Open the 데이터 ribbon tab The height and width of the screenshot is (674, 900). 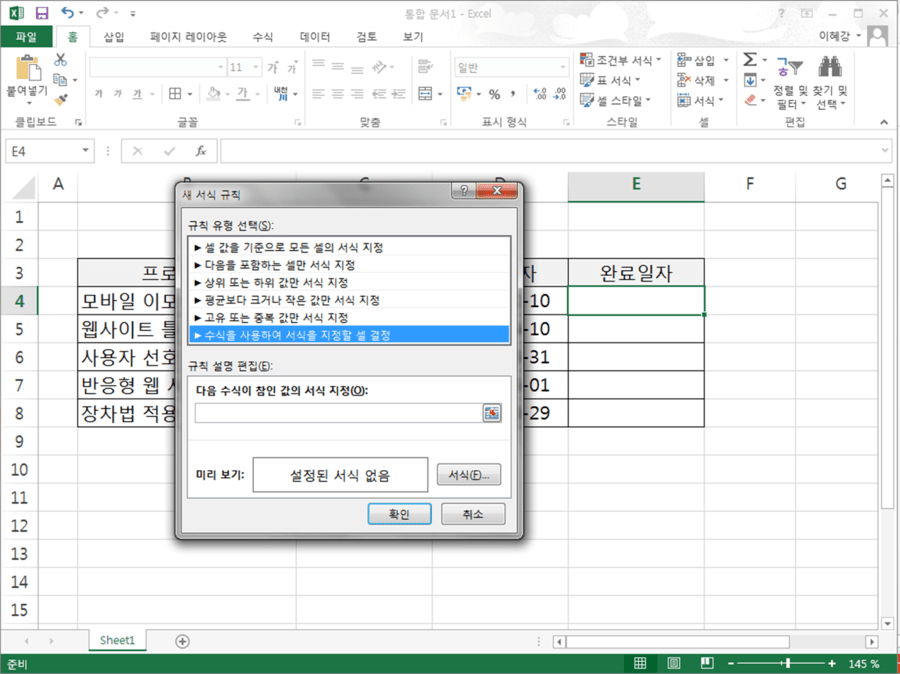[315, 37]
